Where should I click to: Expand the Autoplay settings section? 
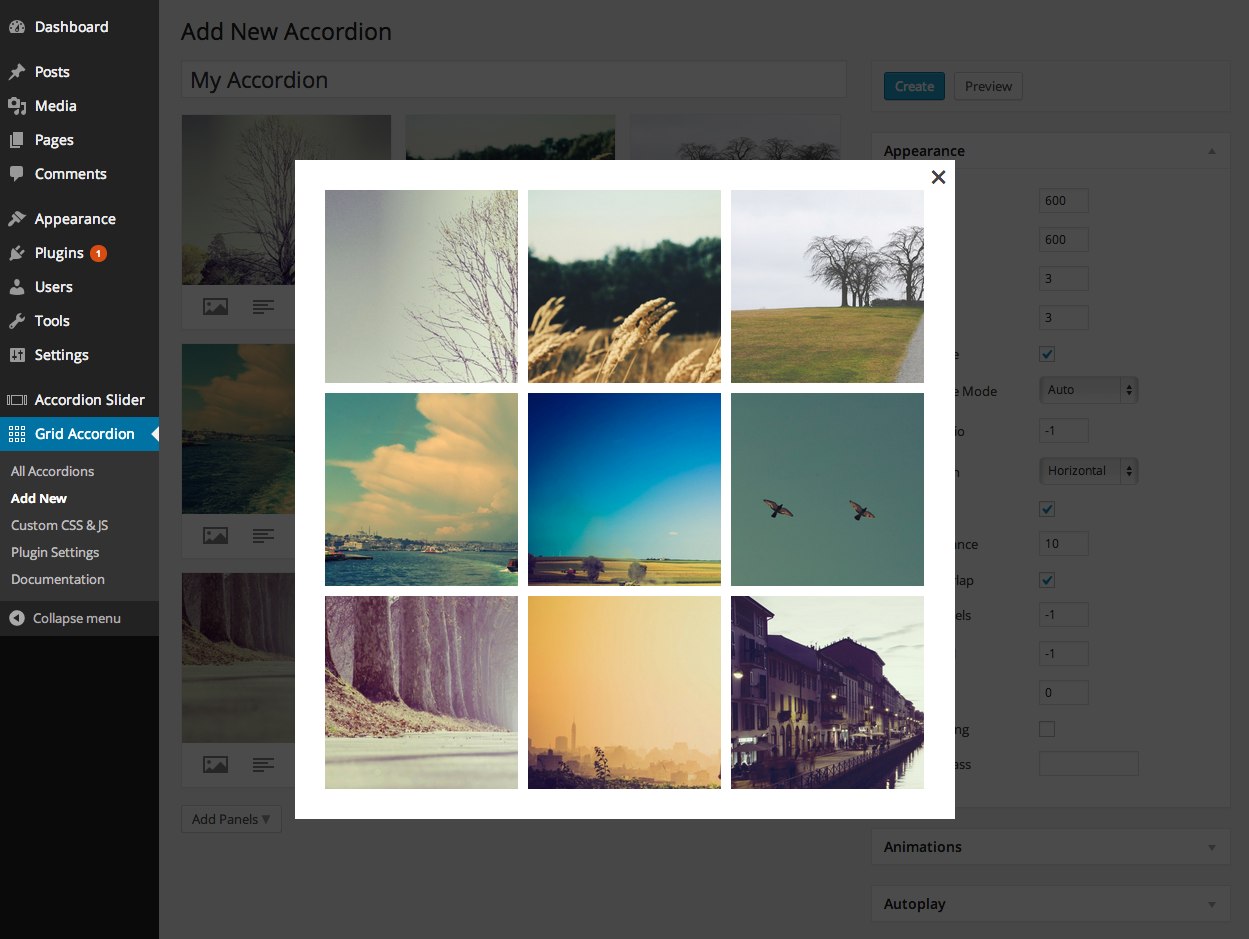pos(1212,904)
